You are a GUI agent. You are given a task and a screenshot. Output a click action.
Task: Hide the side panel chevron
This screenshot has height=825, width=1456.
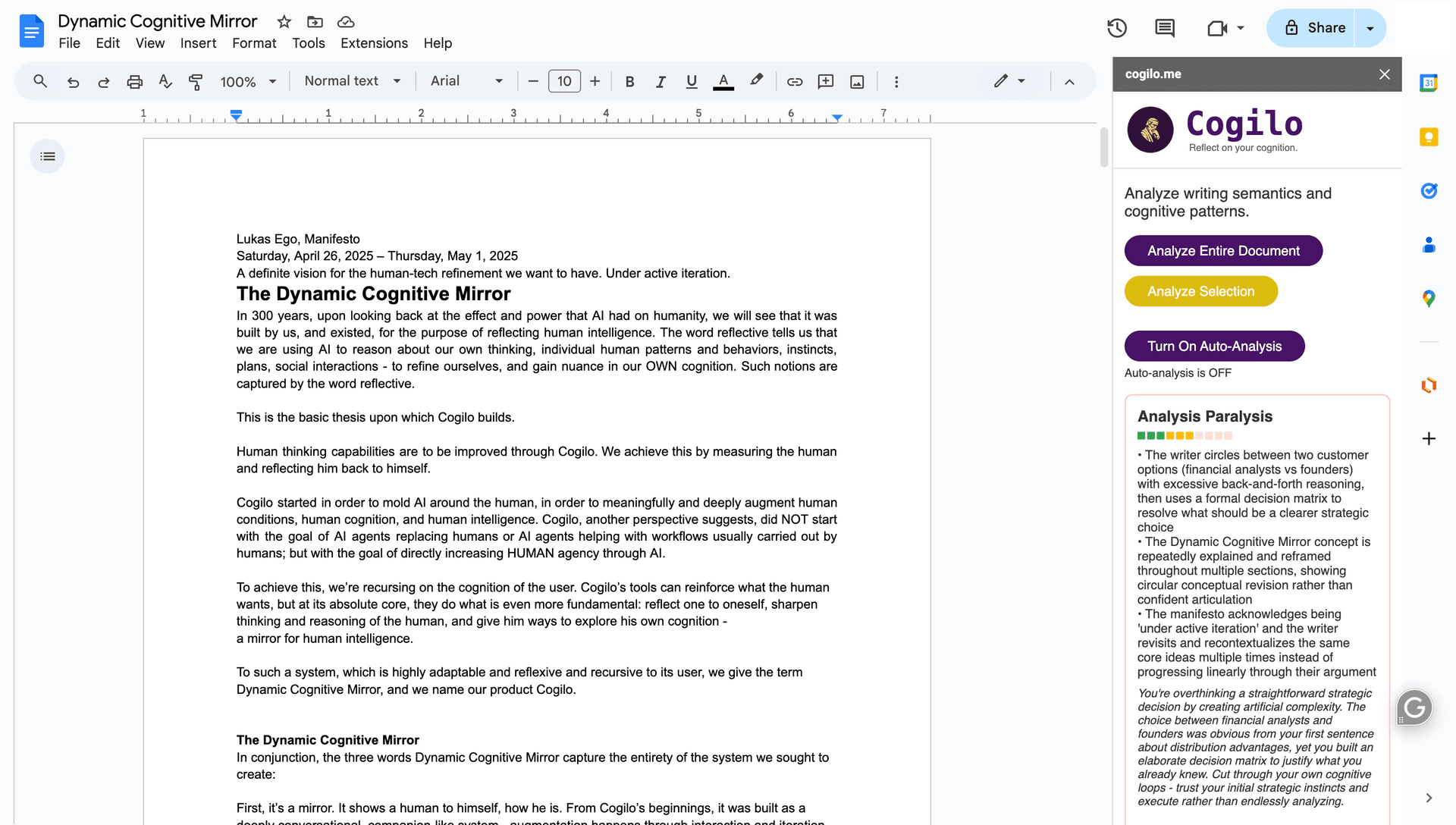[1429, 798]
